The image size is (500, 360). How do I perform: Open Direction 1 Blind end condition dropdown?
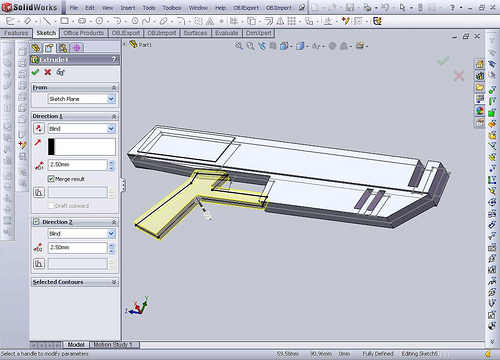[82, 128]
